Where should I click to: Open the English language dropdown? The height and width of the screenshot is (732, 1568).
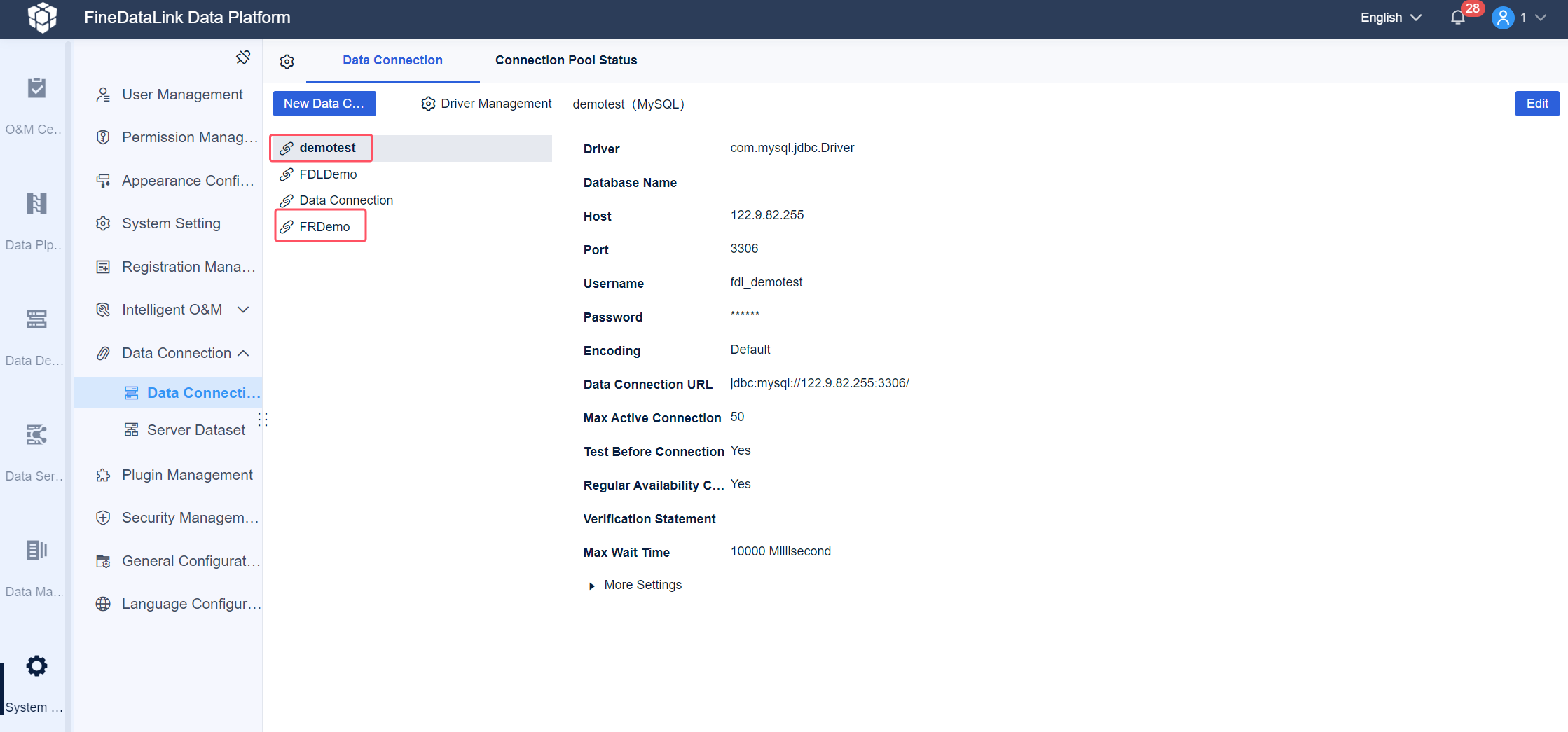pos(1390,17)
